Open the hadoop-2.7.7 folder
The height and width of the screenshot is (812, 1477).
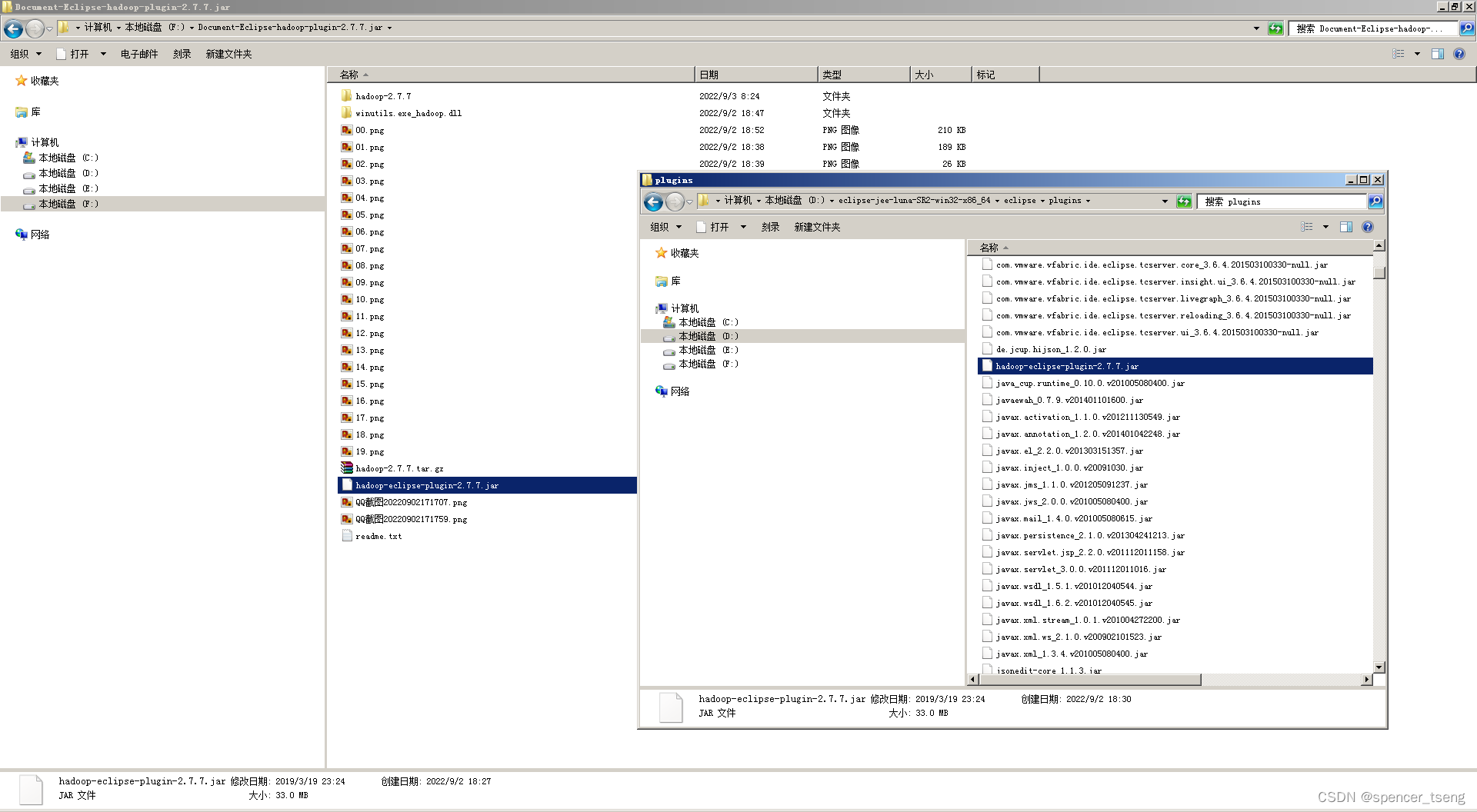[x=381, y=95]
